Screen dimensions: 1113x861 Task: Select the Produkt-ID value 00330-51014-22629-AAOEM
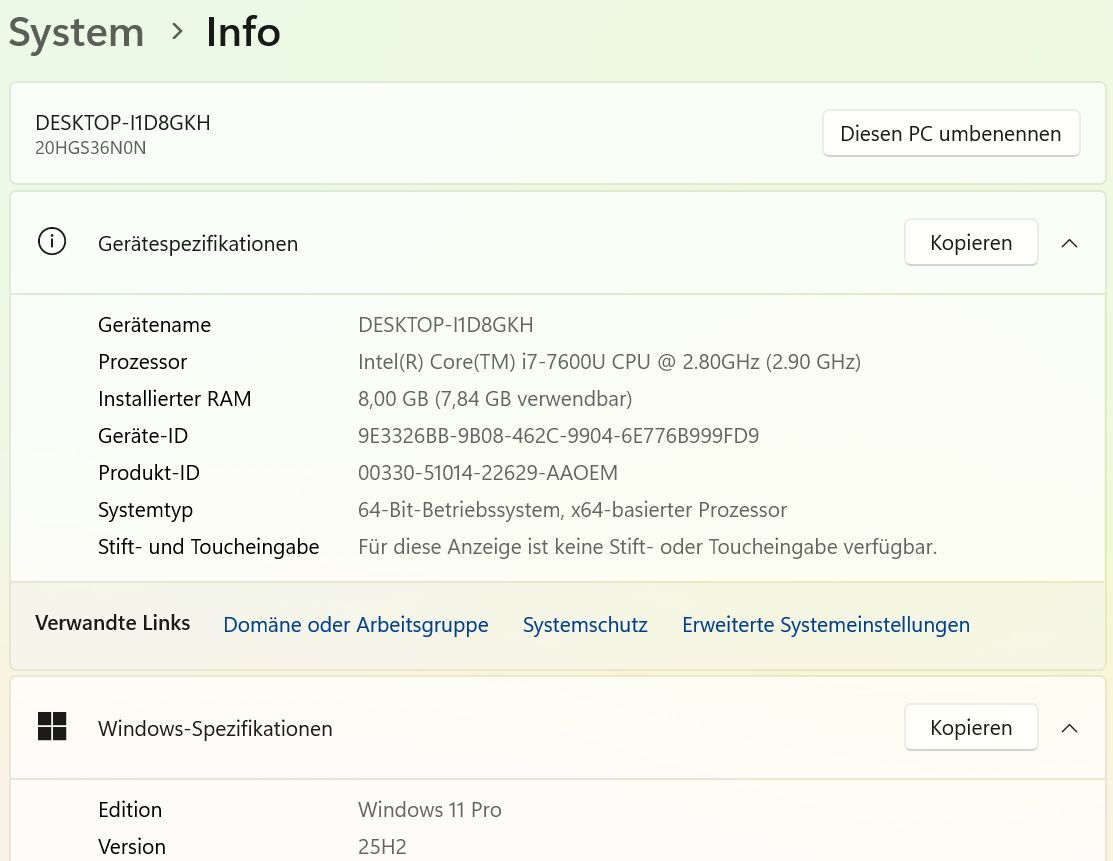coord(487,473)
